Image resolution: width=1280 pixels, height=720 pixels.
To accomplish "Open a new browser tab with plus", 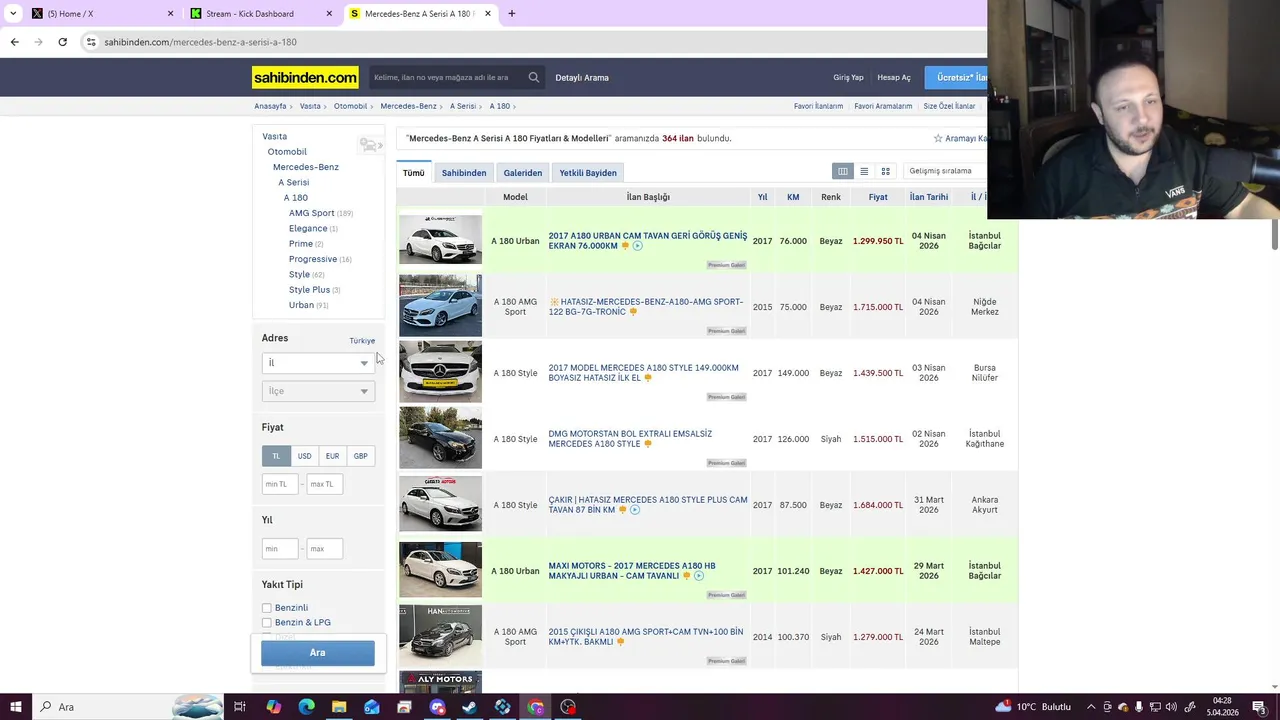I will tap(511, 14).
